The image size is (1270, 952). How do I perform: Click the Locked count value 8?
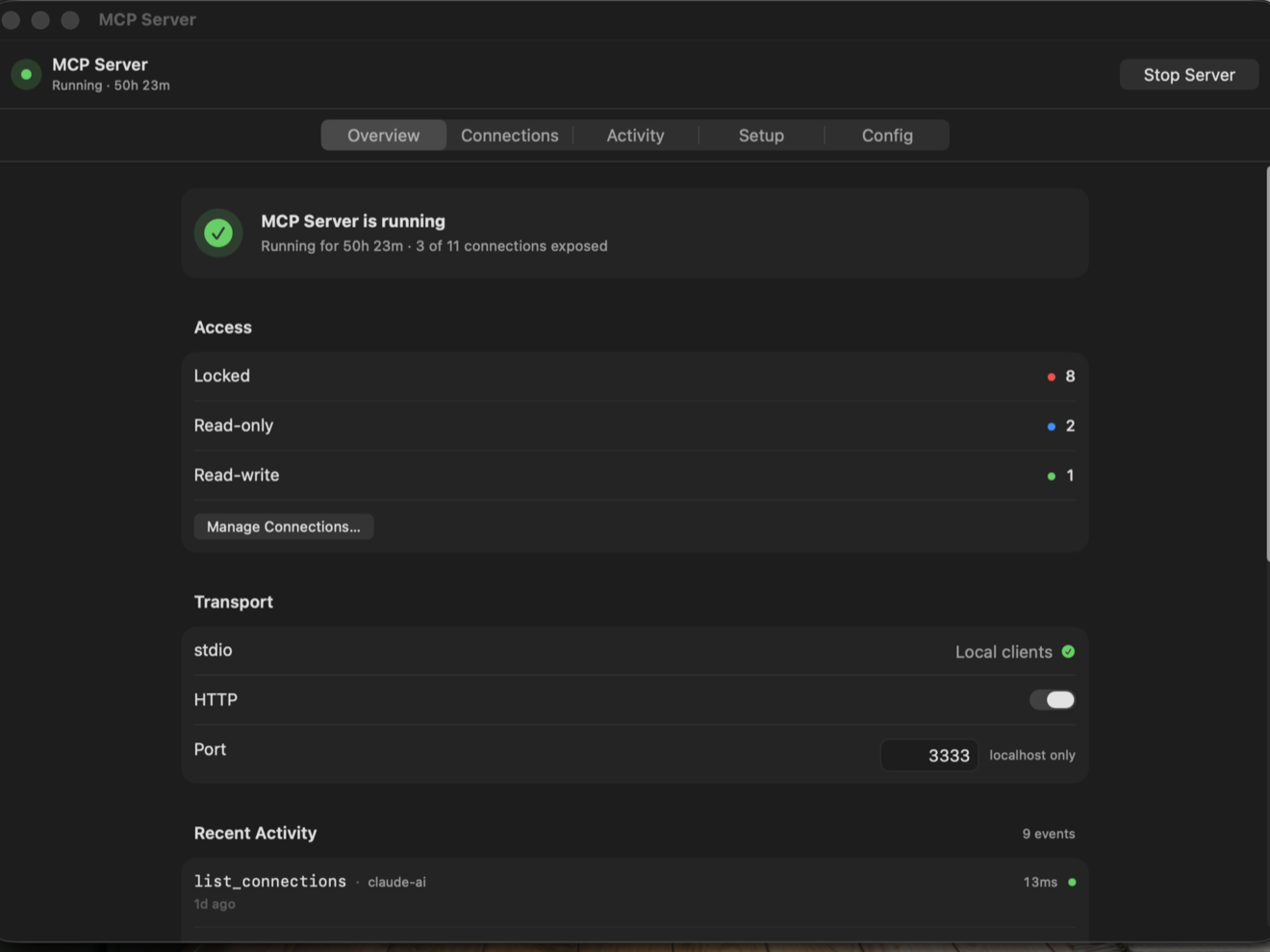point(1070,376)
